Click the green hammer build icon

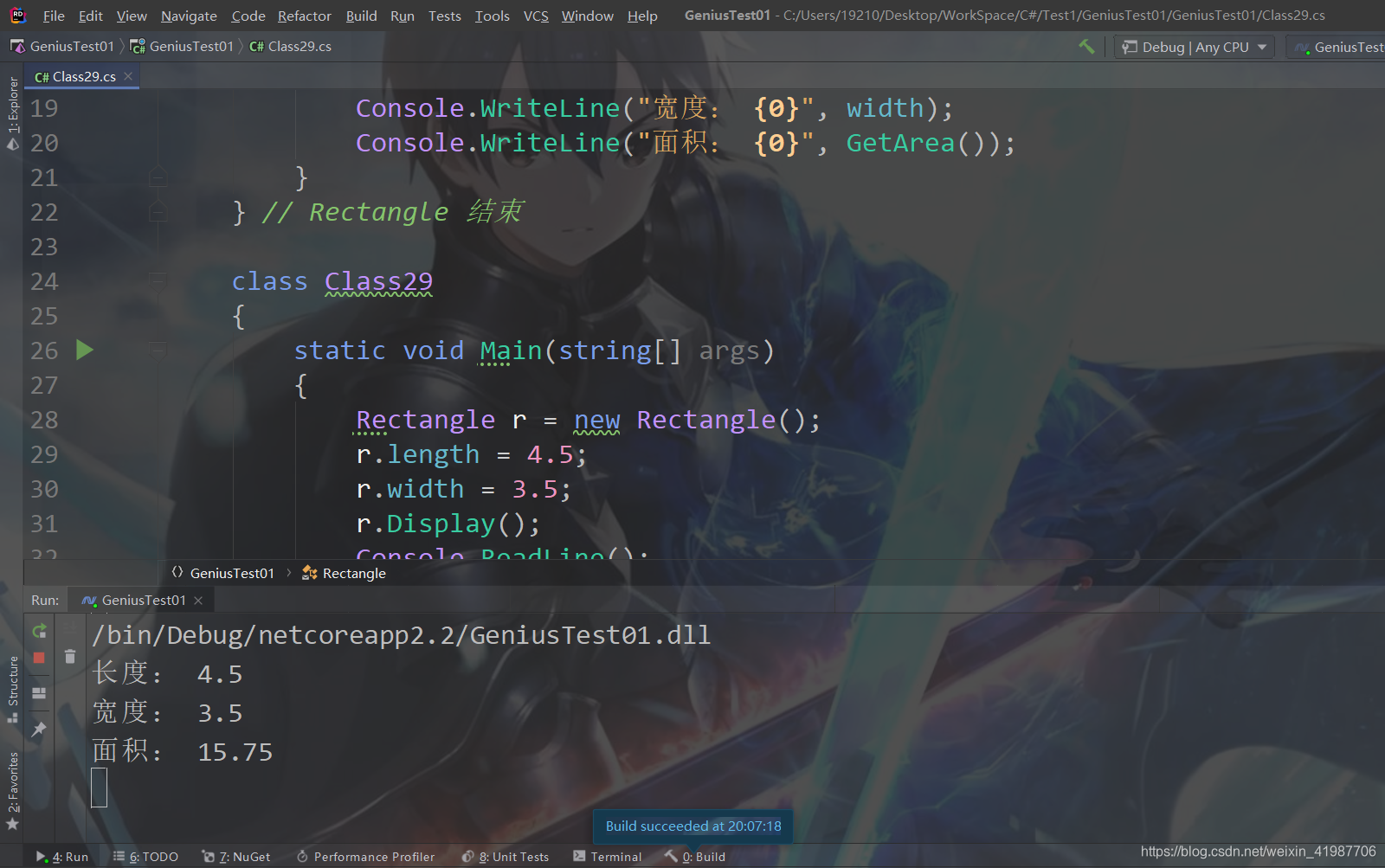pos(1086,47)
